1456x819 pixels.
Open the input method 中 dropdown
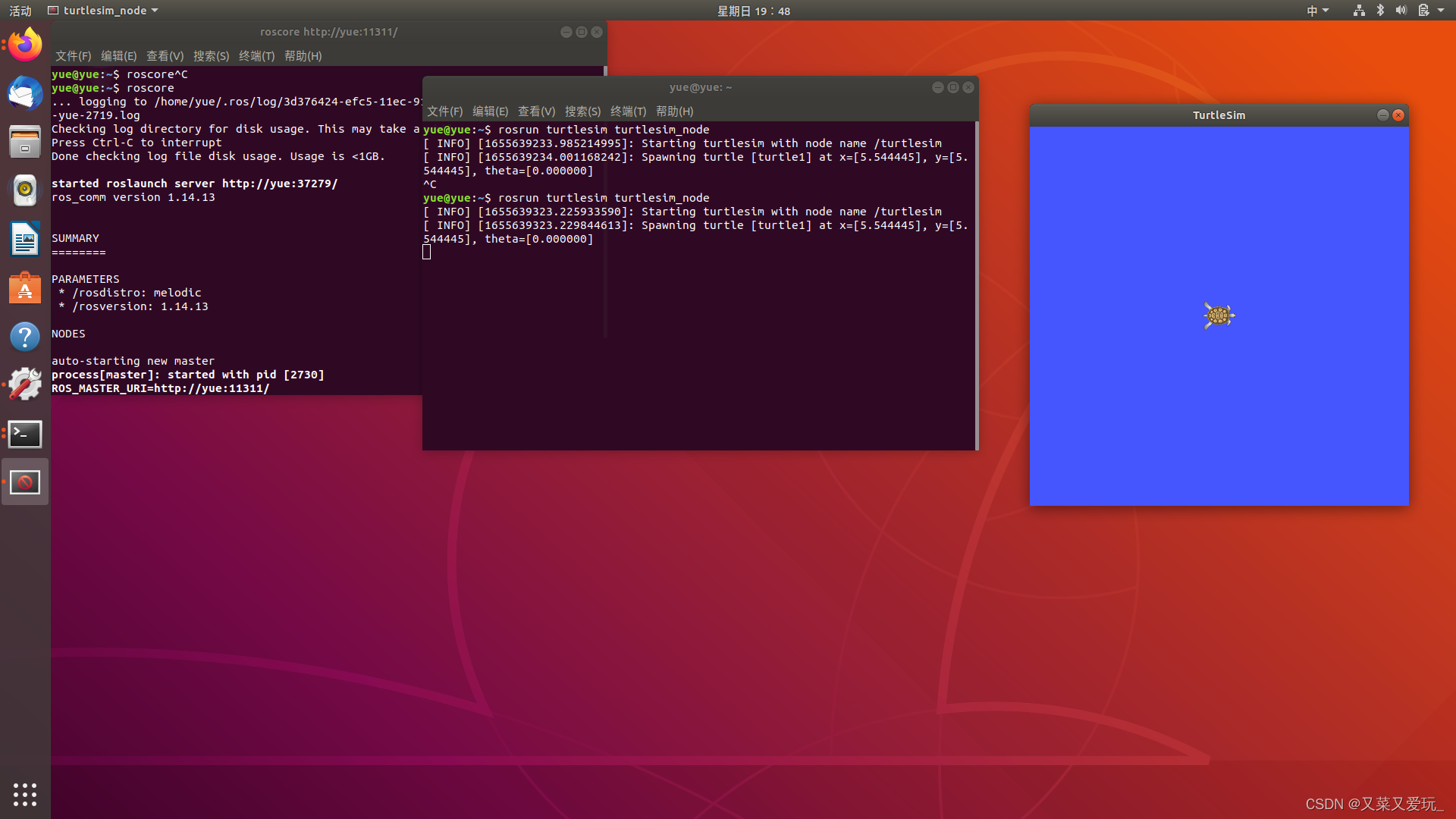pyautogui.click(x=1317, y=11)
